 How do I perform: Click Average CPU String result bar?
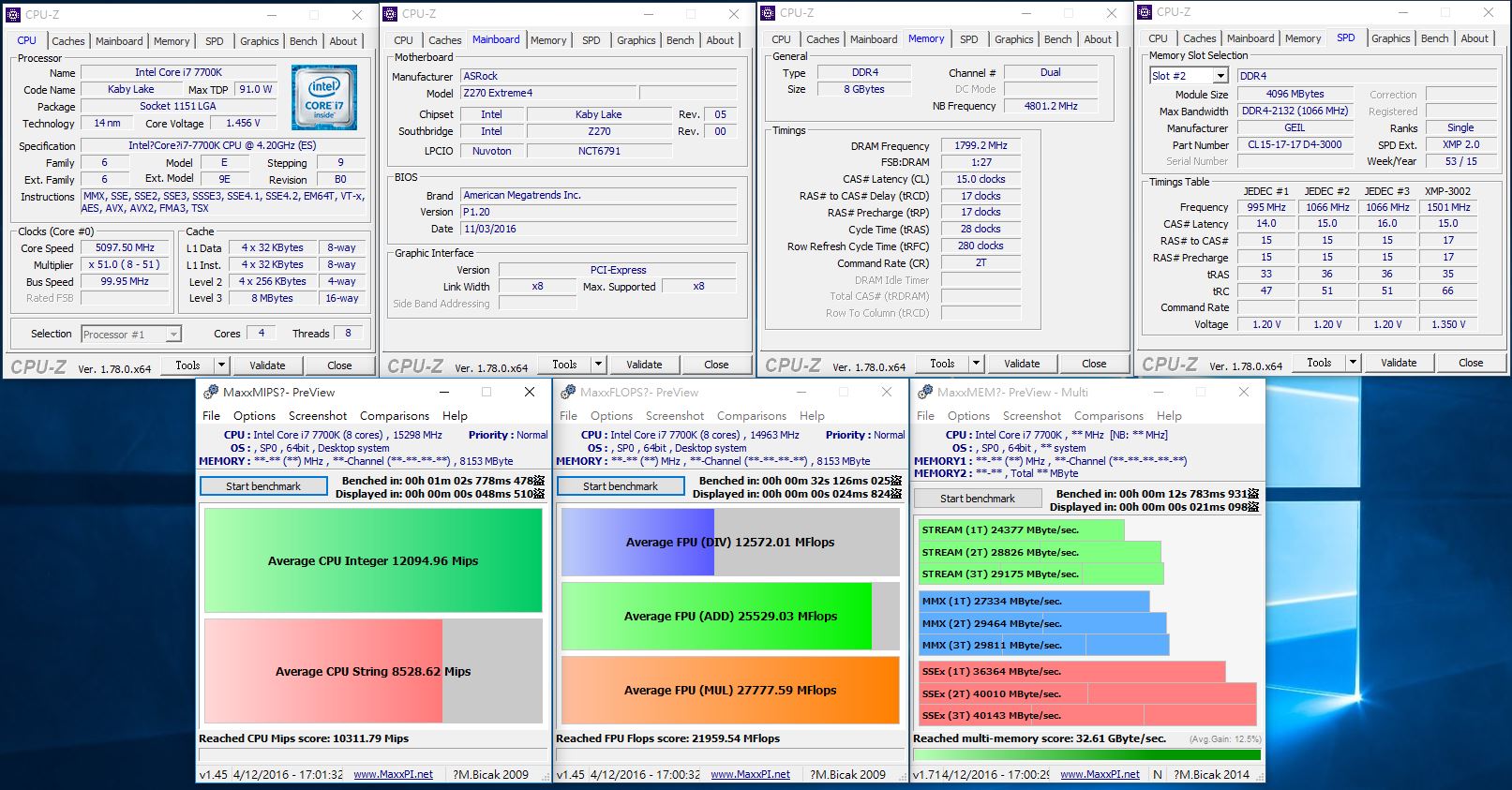pos(373,671)
